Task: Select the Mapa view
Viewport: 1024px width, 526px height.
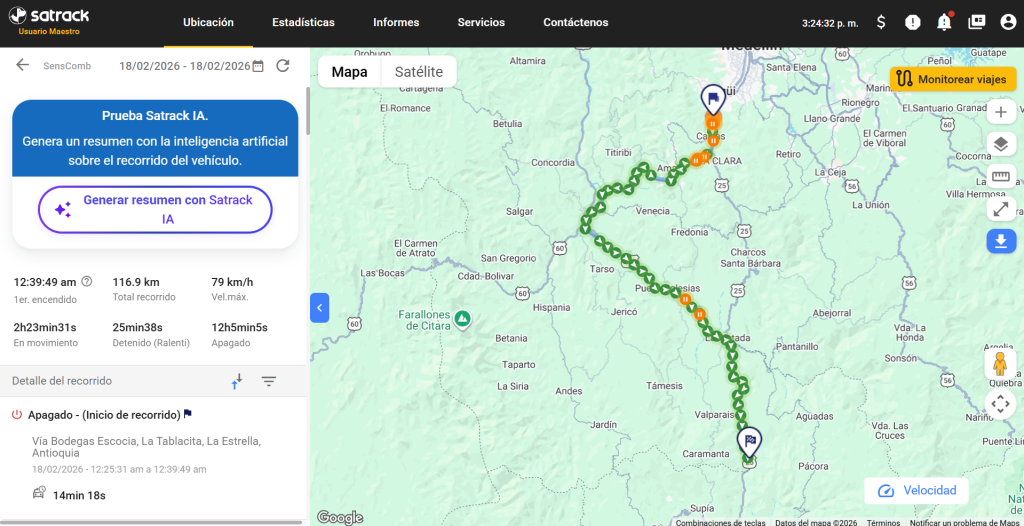Action: (349, 72)
